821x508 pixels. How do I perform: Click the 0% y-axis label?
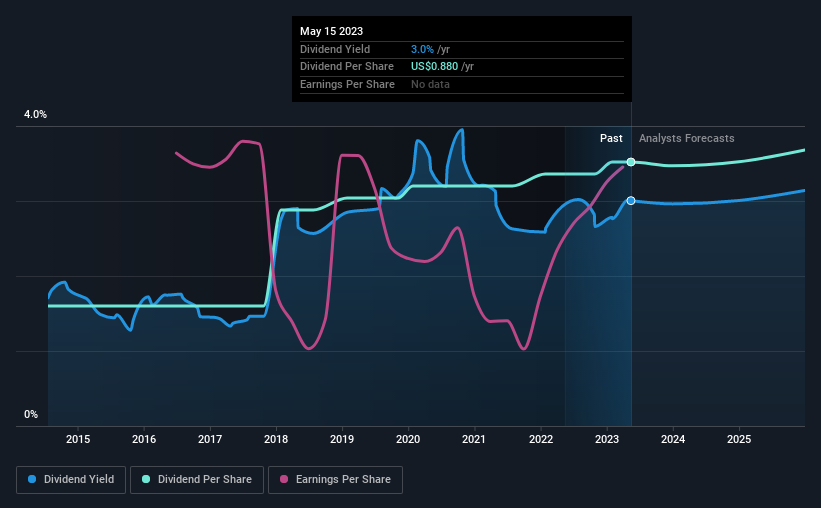point(31,415)
